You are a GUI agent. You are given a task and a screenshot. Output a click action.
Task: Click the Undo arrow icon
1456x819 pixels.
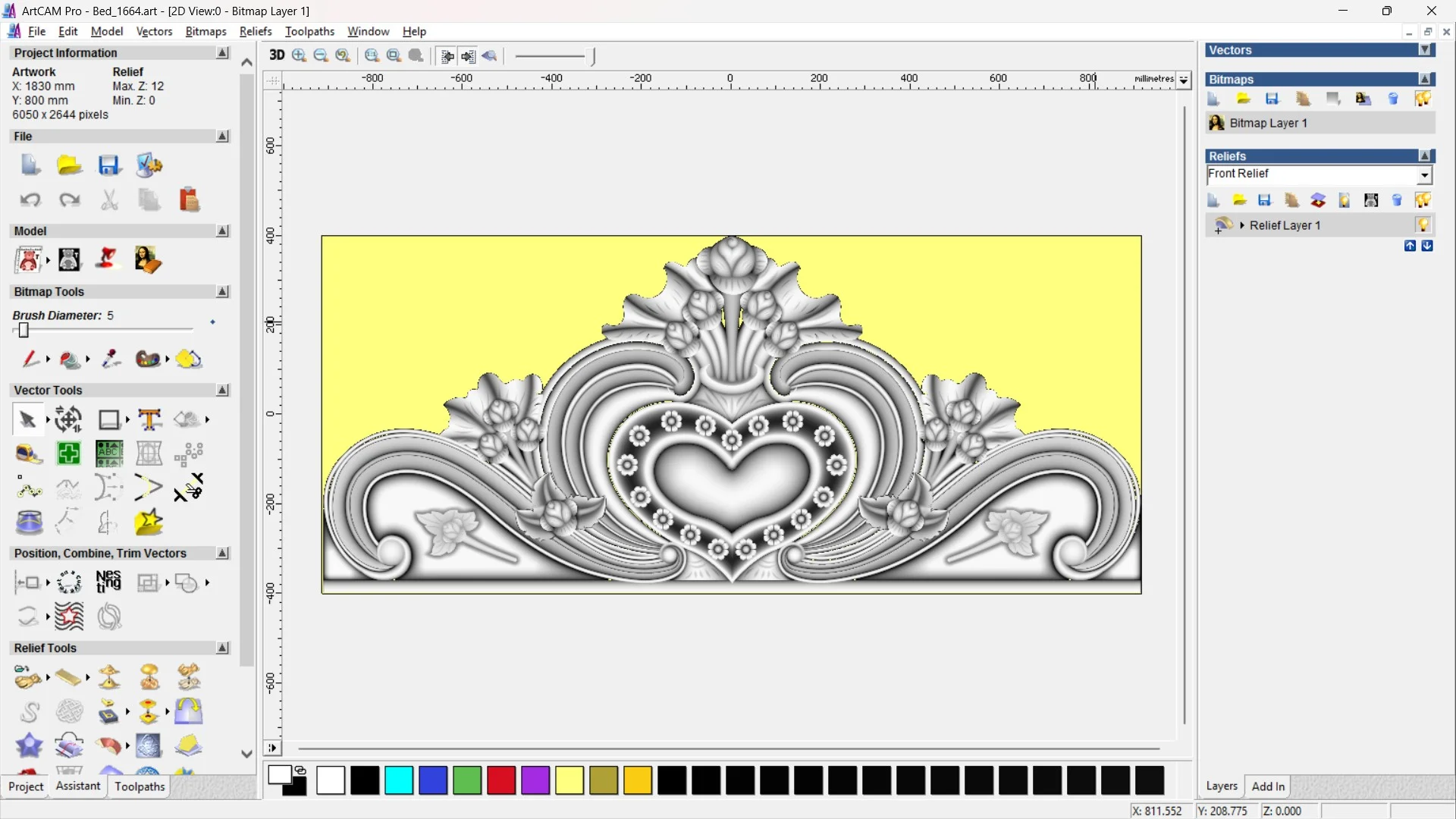[30, 200]
